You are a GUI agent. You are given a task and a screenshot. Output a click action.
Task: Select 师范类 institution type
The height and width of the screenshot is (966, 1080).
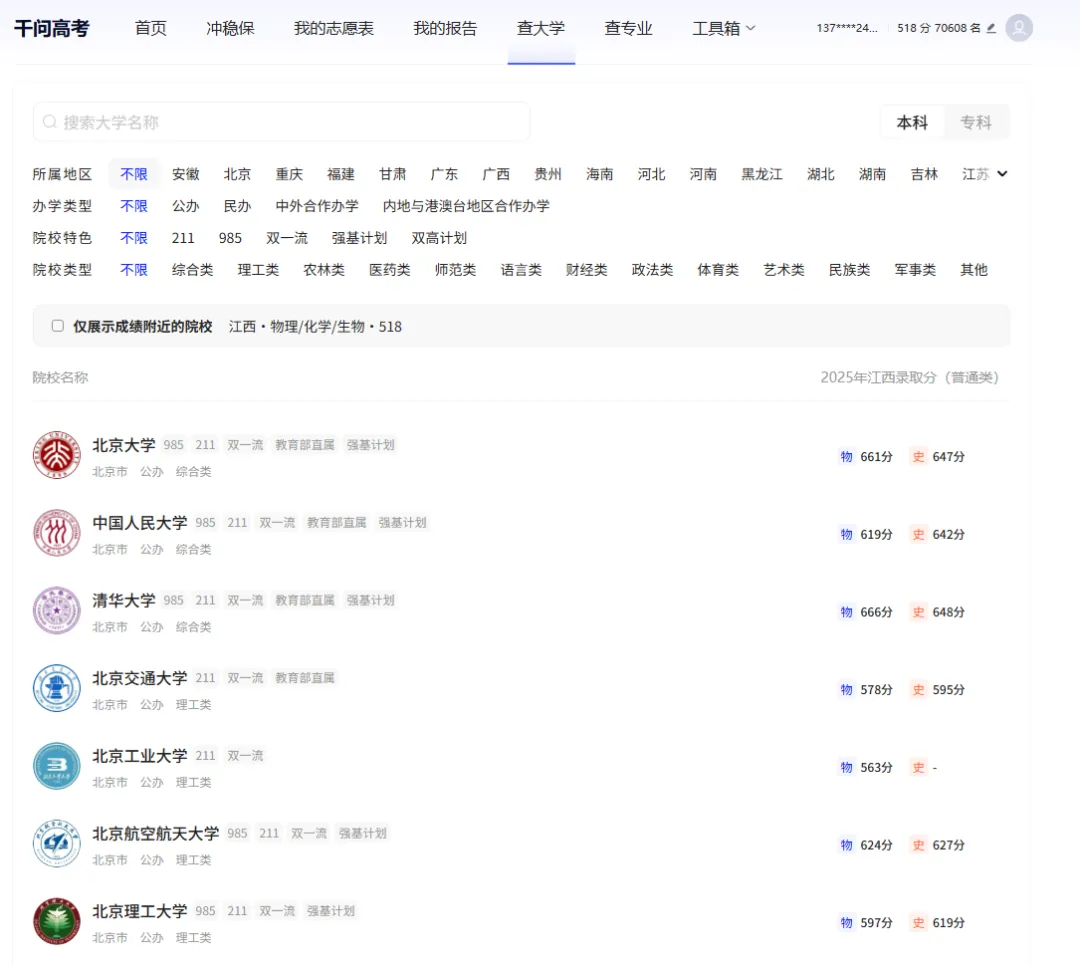[x=455, y=269]
